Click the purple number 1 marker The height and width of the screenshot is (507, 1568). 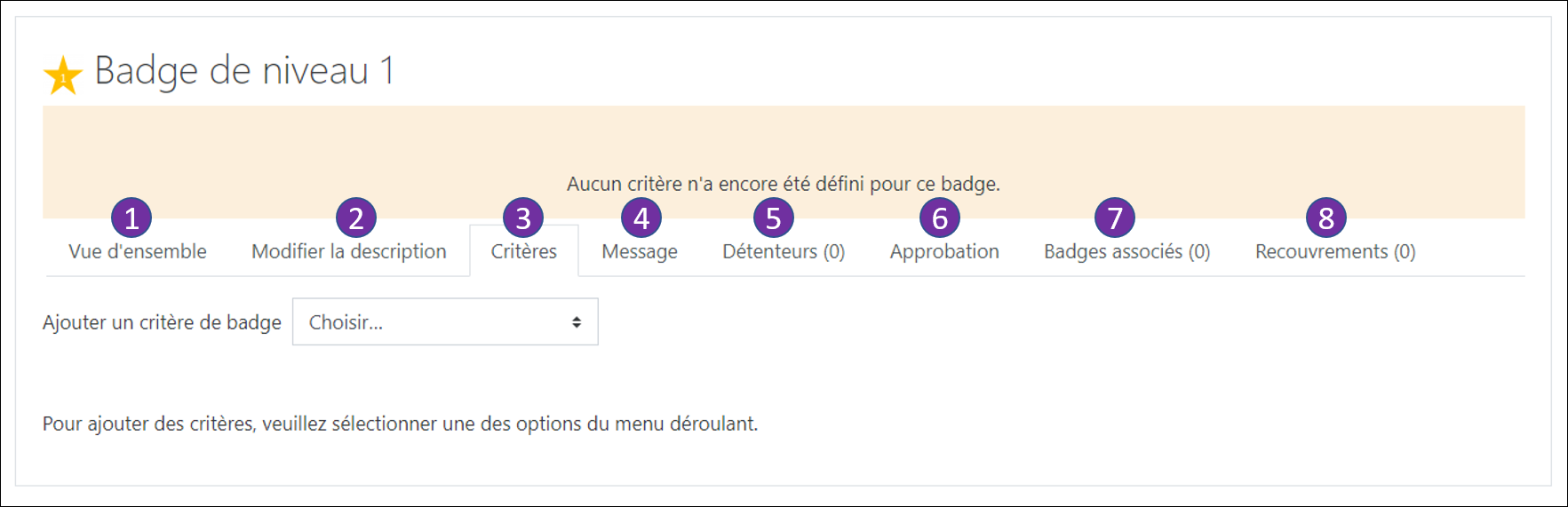[x=131, y=218]
